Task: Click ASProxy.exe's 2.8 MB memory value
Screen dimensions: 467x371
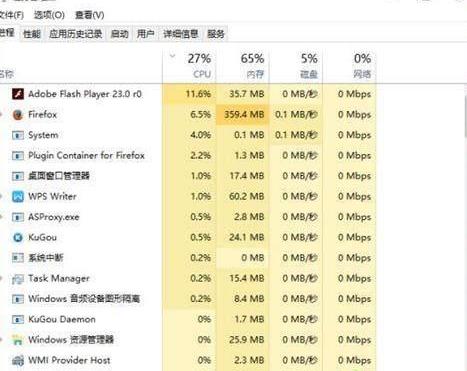Action: [x=249, y=217]
